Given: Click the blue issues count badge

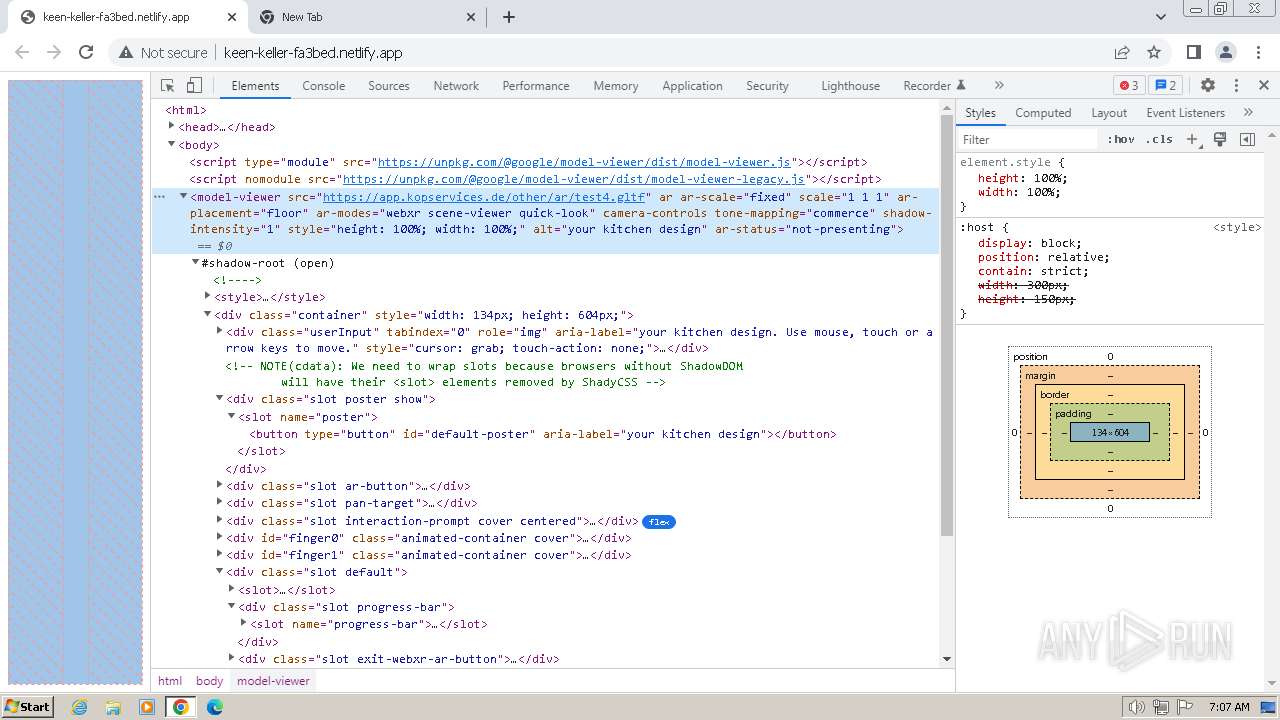Looking at the screenshot, I should coord(1164,86).
